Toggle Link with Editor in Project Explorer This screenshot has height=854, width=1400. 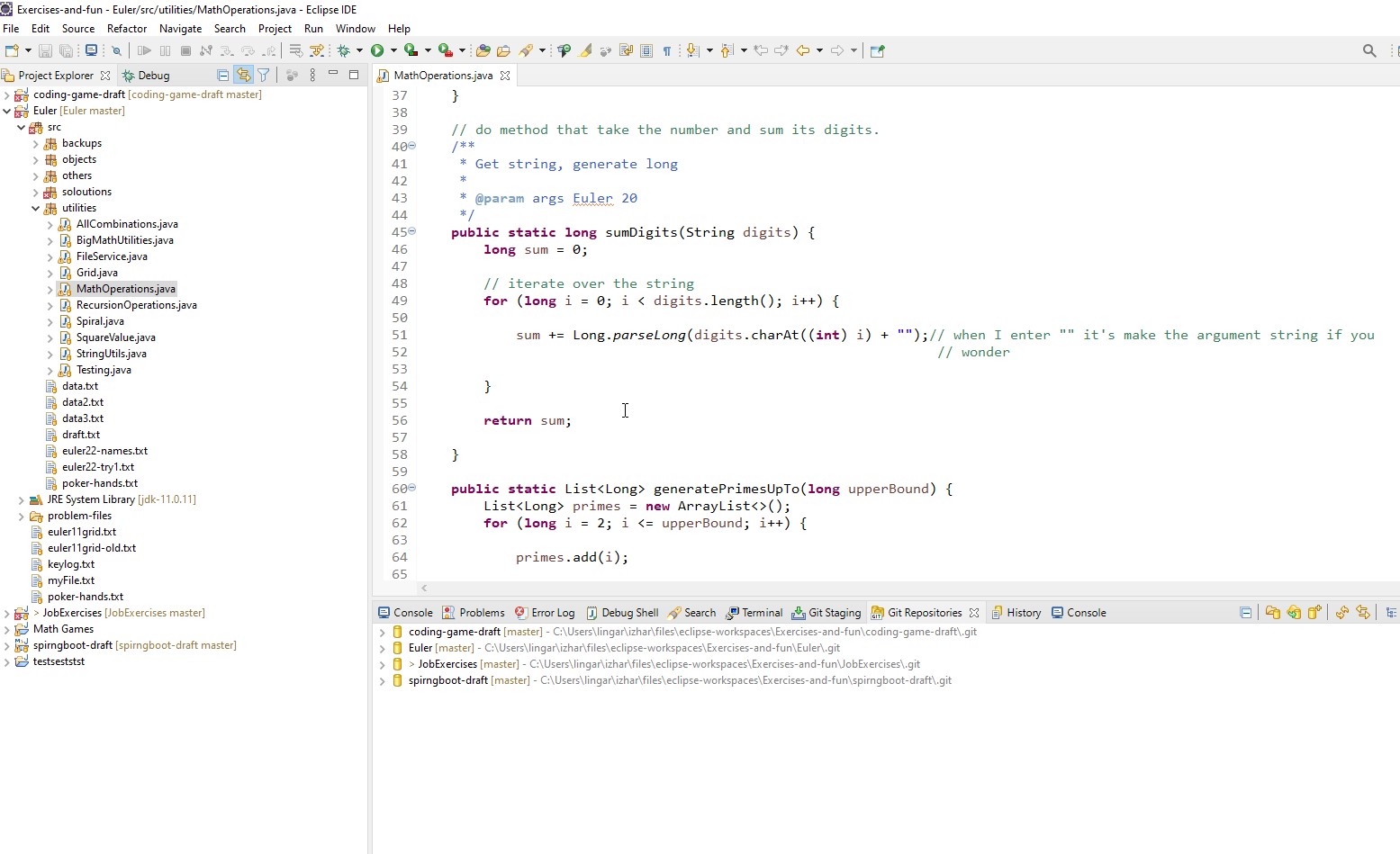tap(243, 76)
